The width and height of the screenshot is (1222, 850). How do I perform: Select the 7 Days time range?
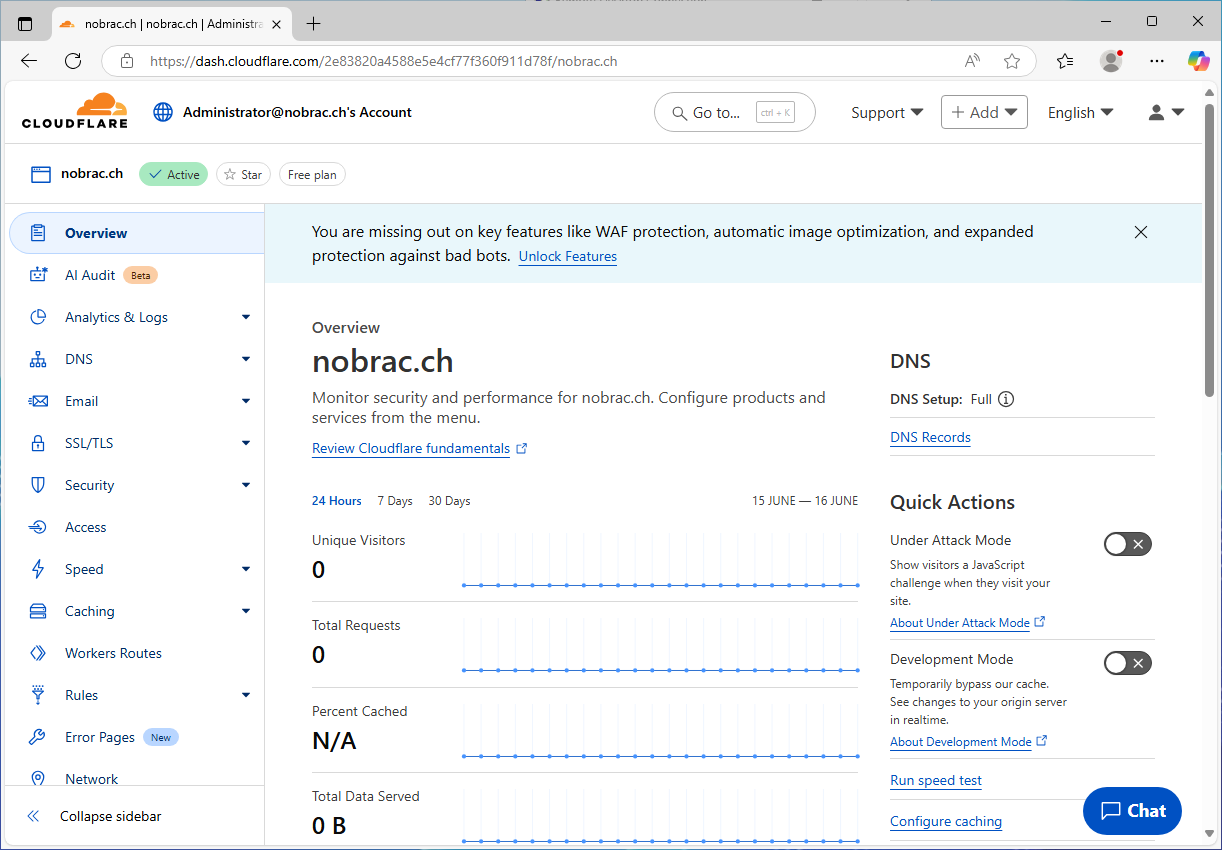click(395, 501)
